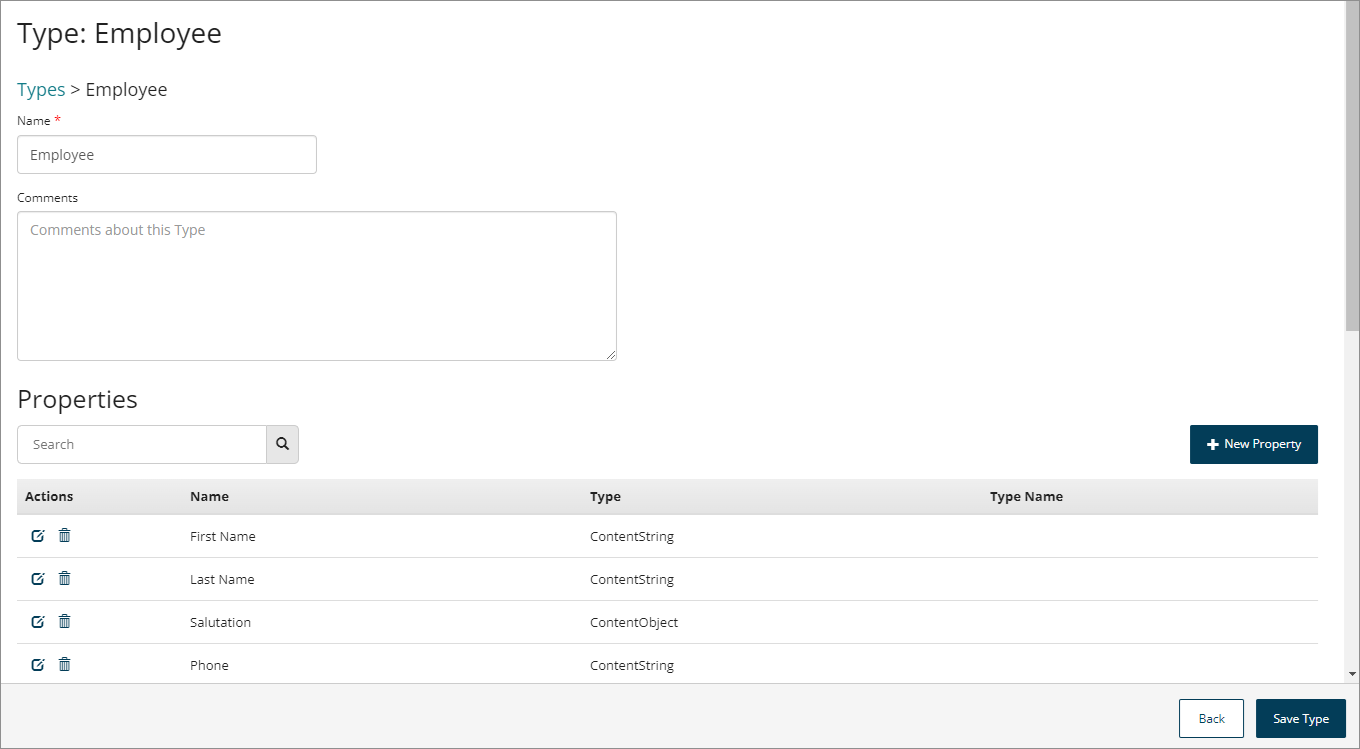Click the Type column header

(x=605, y=497)
